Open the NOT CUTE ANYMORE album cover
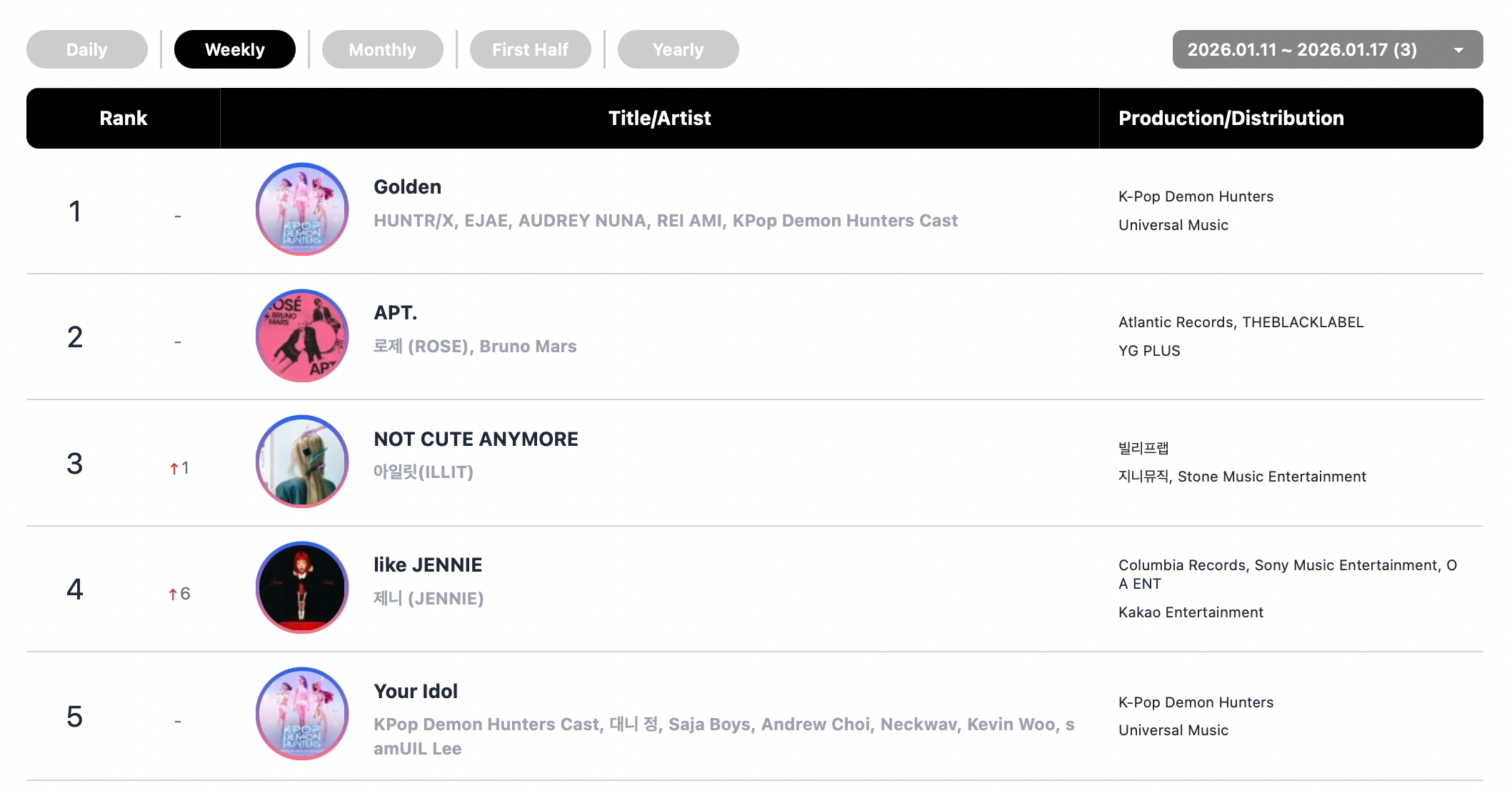The height and width of the screenshot is (791, 1512). point(302,462)
